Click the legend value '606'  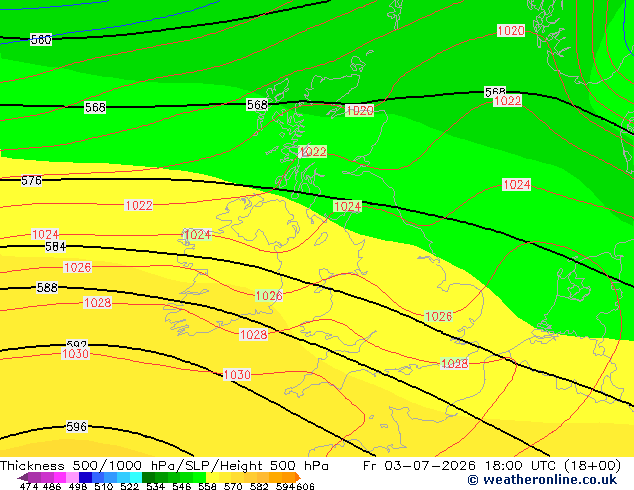(305, 486)
